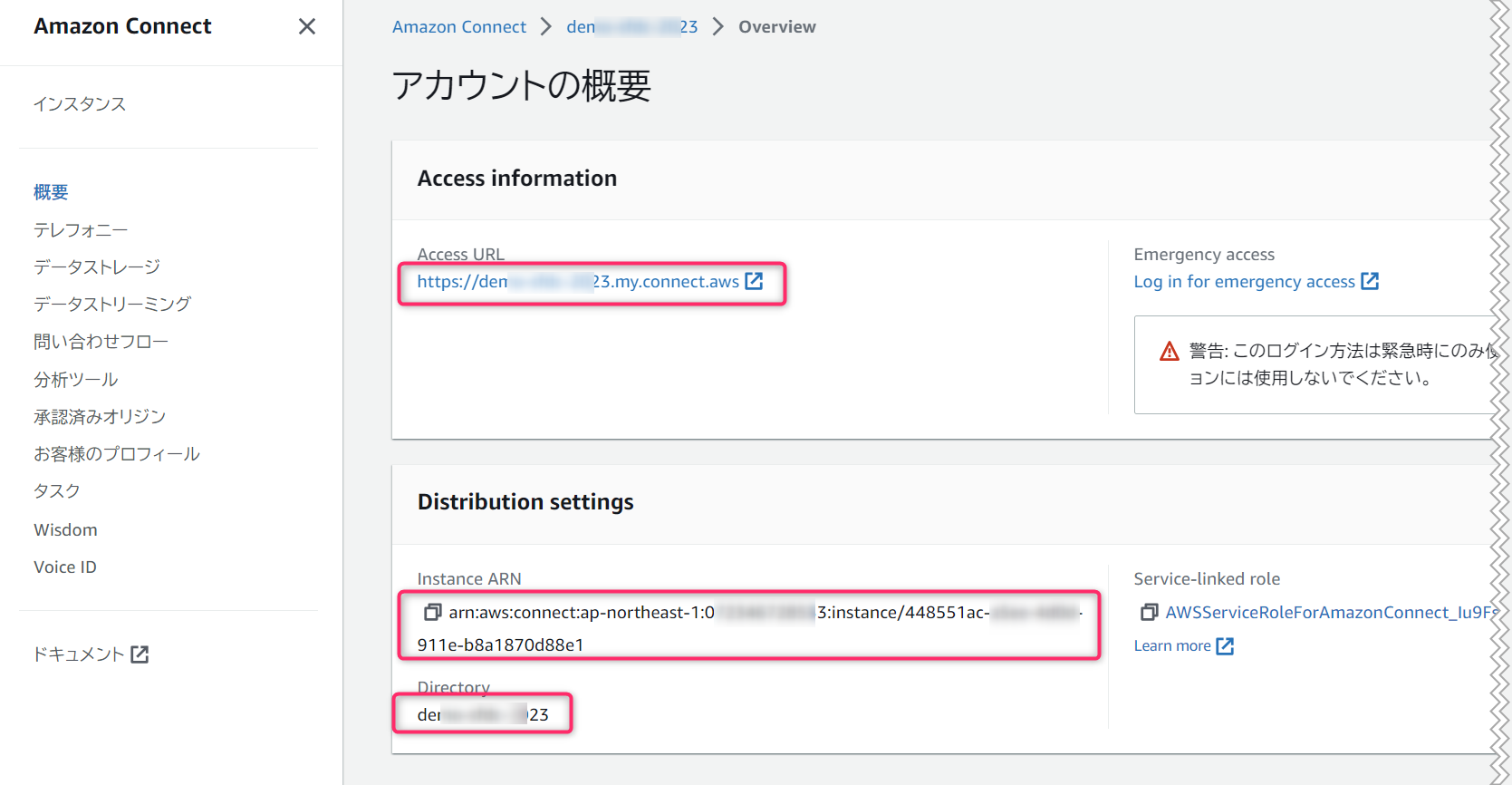Select 概要 in the sidebar
The width and height of the screenshot is (1512, 785).
click(51, 192)
